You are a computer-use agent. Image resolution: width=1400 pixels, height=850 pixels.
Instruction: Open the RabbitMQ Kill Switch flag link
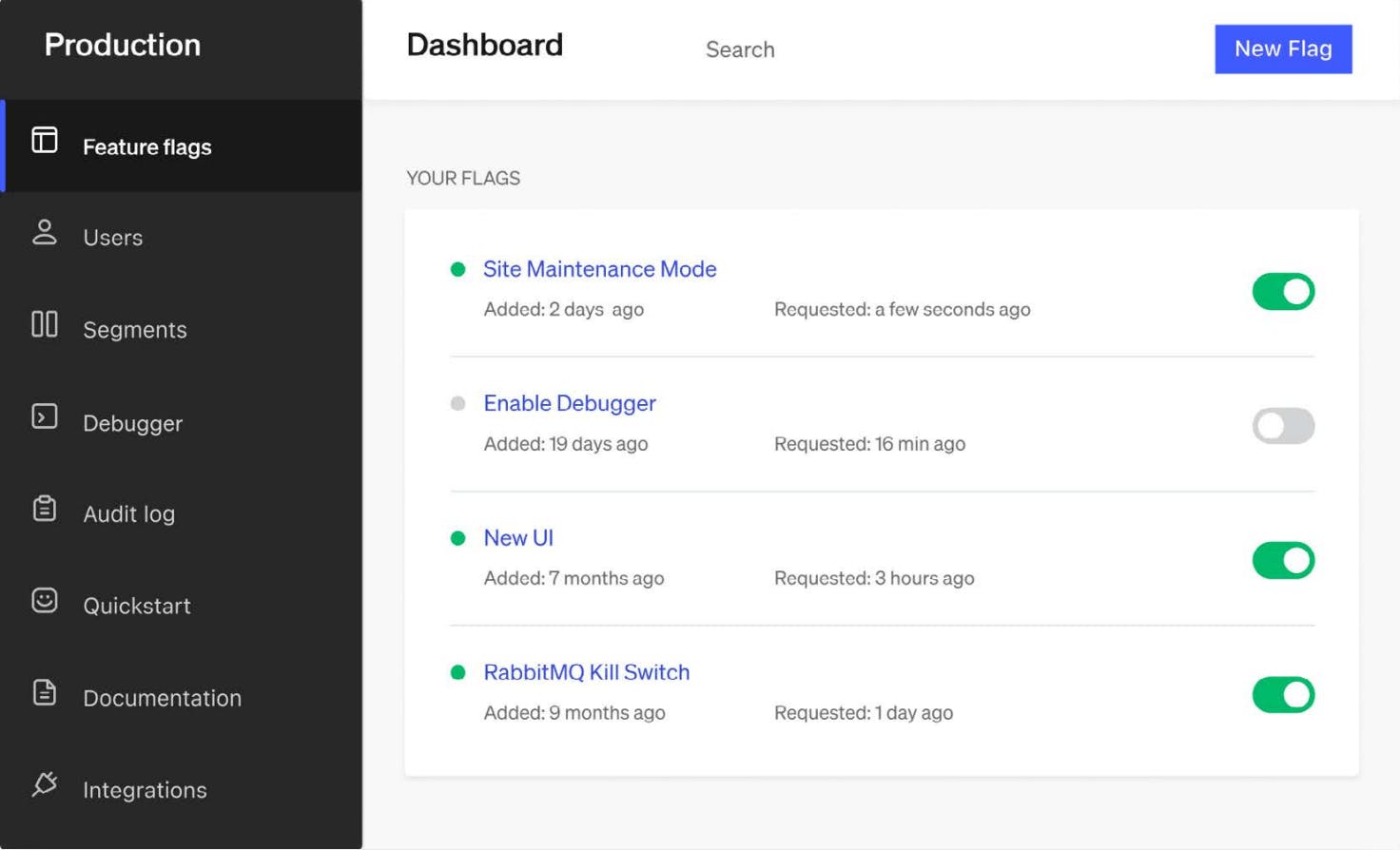tap(586, 672)
